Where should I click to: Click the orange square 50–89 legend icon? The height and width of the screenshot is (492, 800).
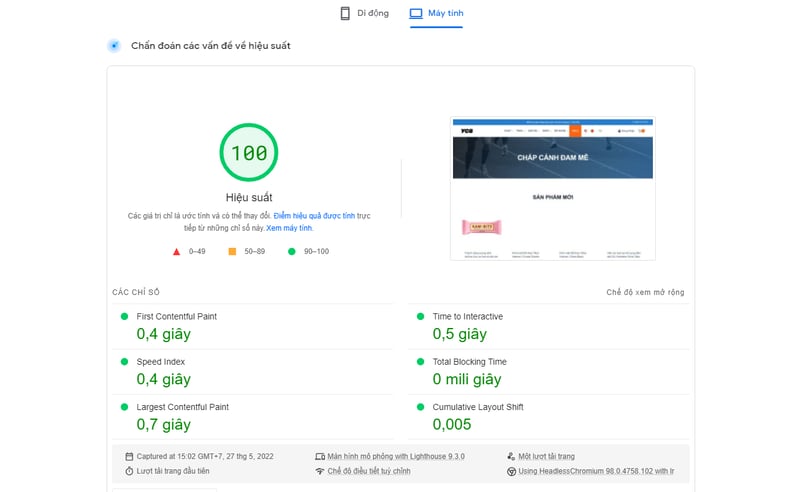[x=232, y=251]
